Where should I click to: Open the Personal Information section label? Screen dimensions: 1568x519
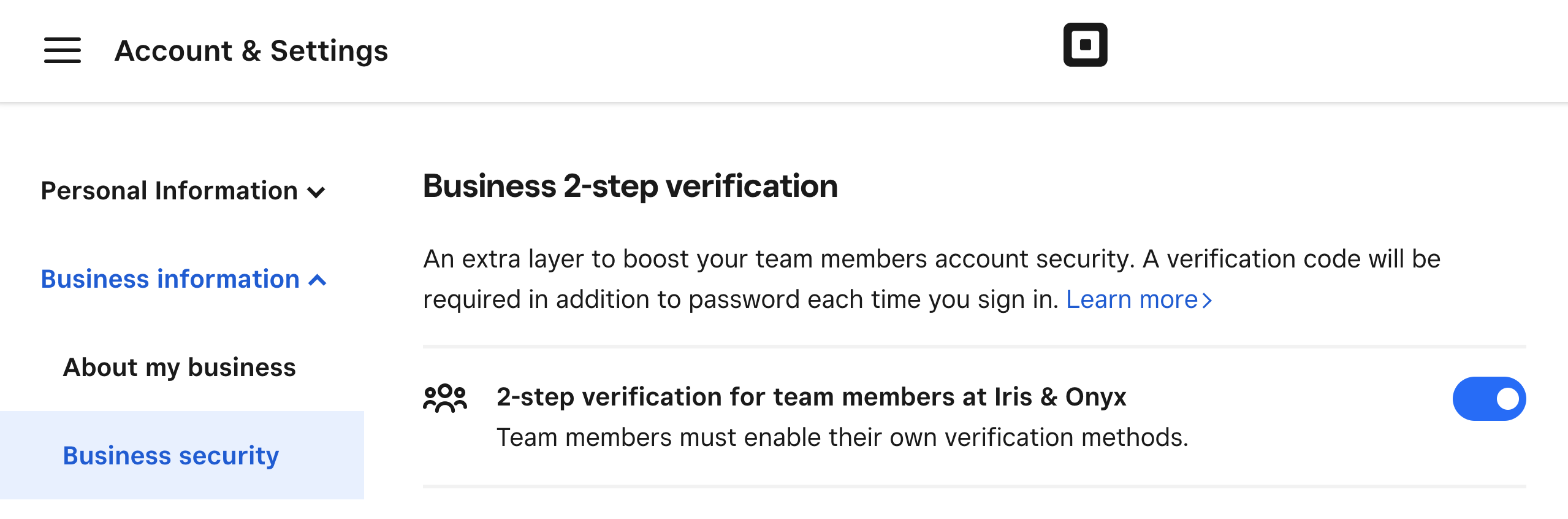pyautogui.click(x=169, y=191)
